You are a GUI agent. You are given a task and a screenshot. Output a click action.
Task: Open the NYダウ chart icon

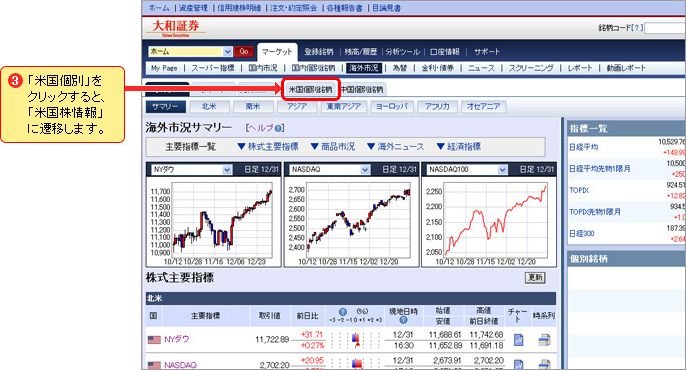click(x=518, y=340)
